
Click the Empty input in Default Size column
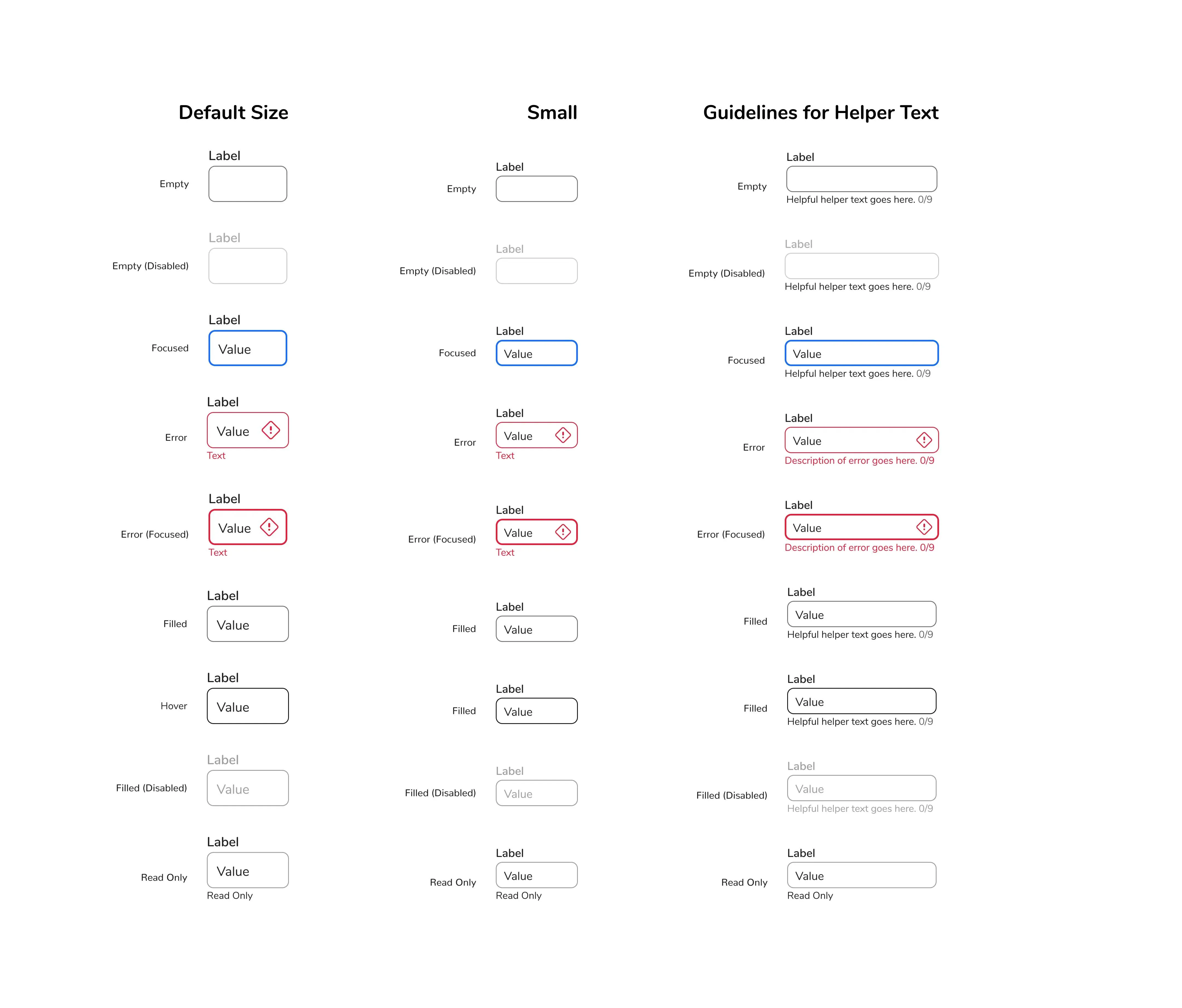247,184
